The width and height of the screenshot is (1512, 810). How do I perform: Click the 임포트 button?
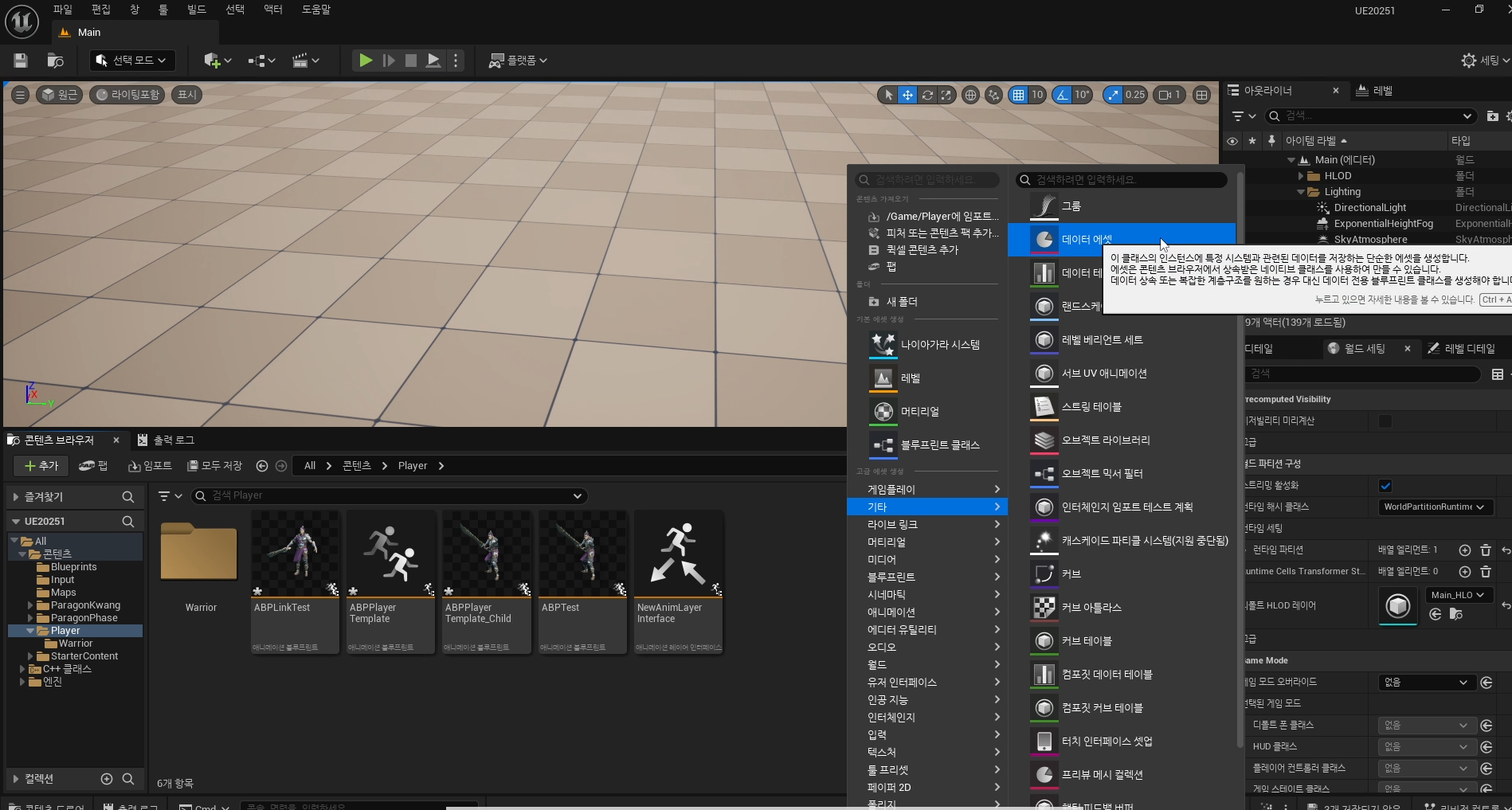pos(150,466)
